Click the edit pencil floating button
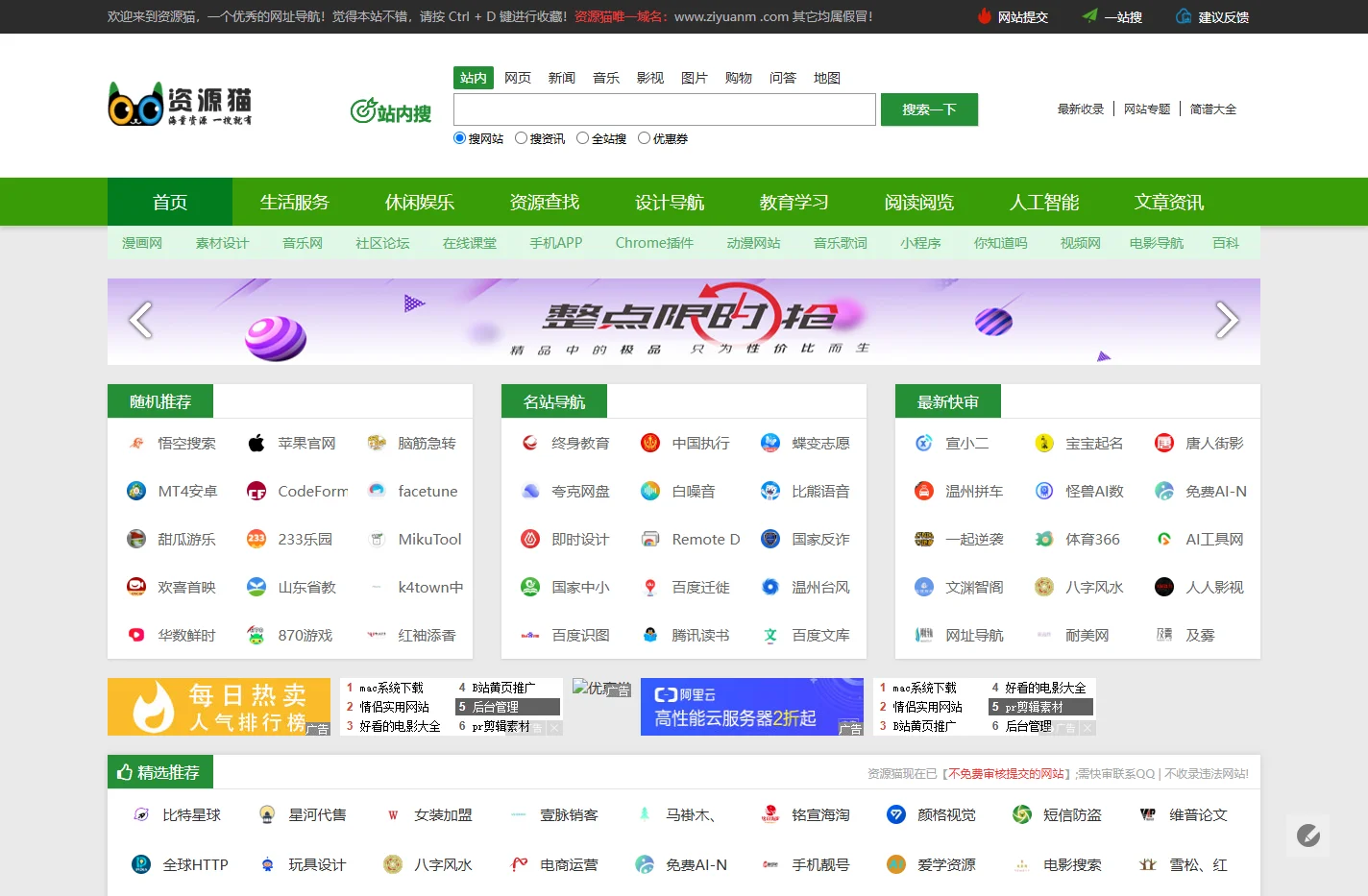 point(1308,835)
